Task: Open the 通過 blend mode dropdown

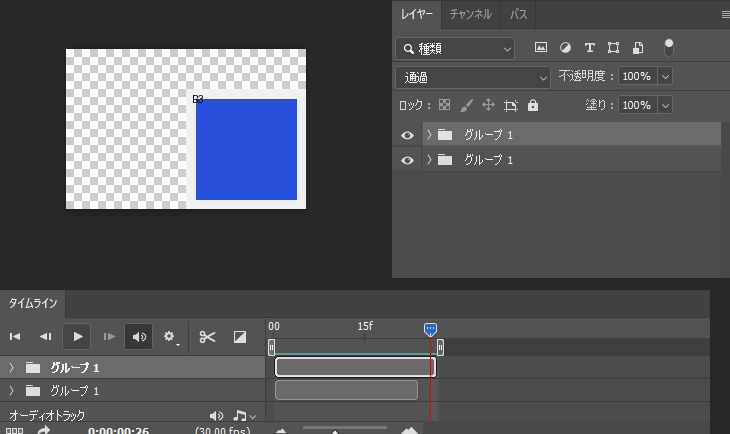Action: pyautogui.click(x=473, y=77)
